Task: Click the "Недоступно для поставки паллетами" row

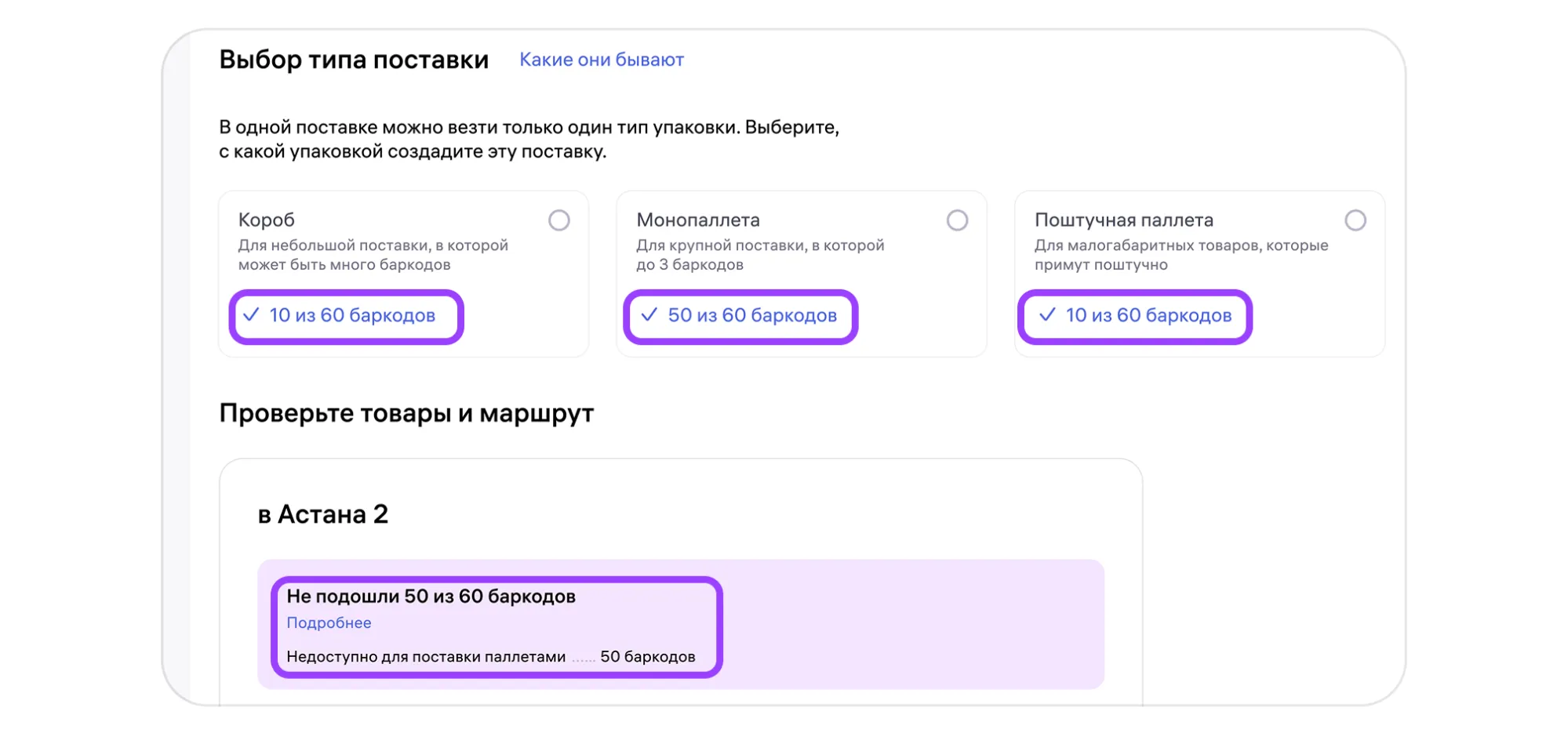Action: tap(426, 657)
